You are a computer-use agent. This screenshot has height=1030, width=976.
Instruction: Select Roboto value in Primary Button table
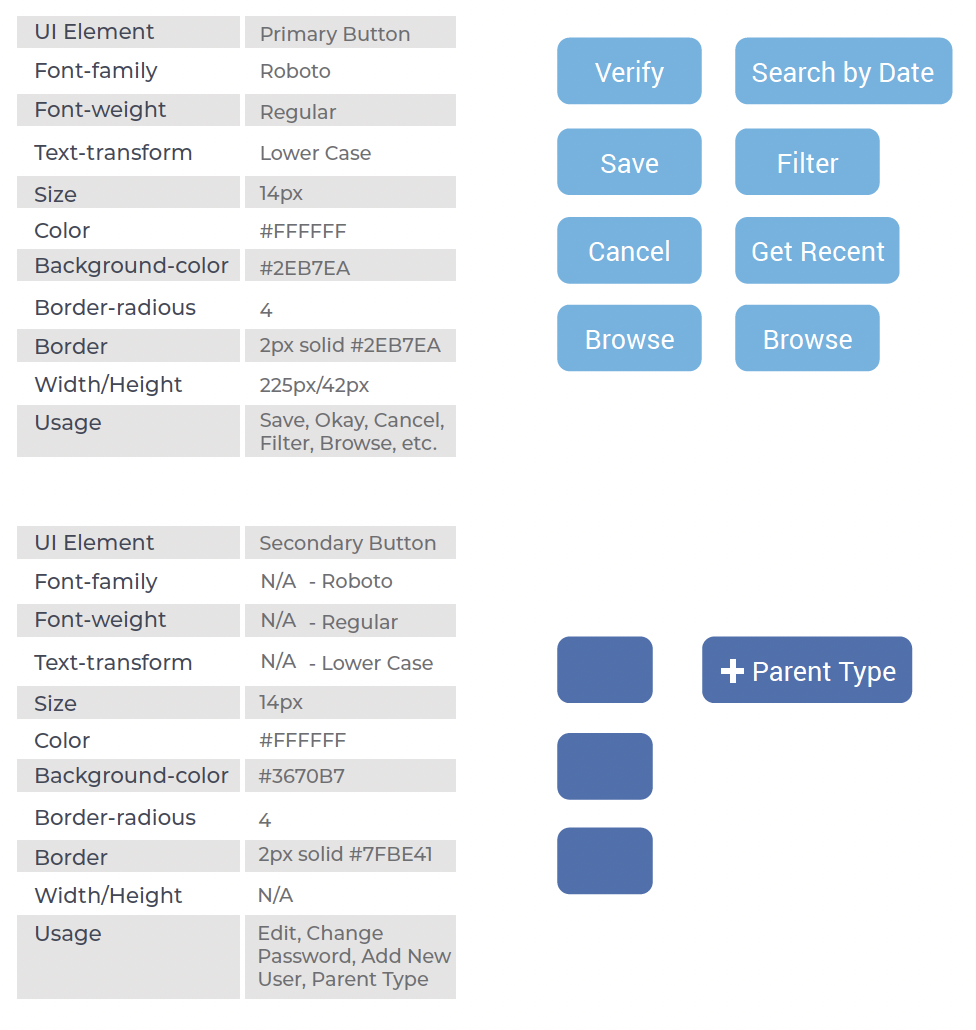coord(295,72)
